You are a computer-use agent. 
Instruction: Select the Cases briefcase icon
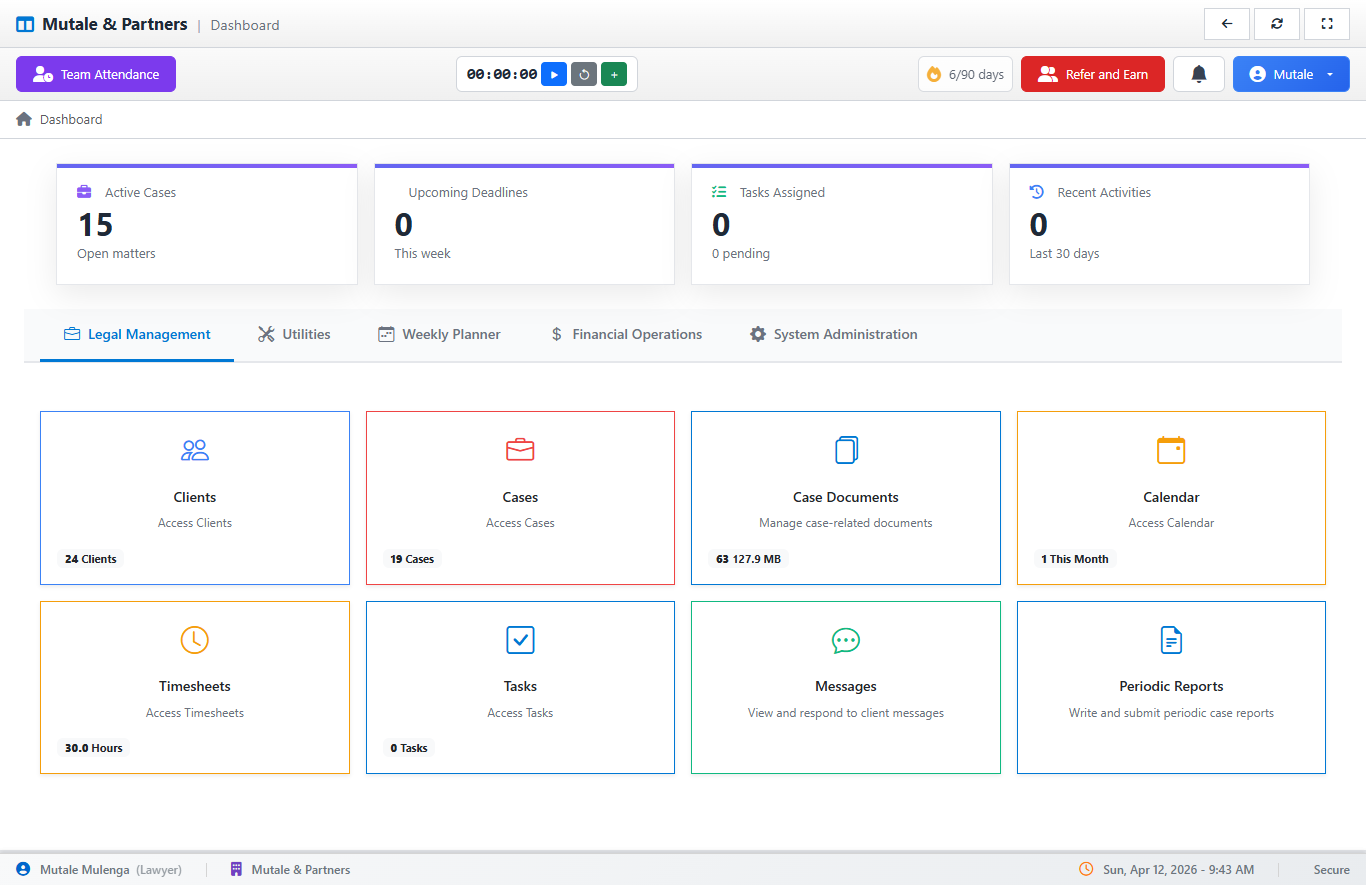click(x=520, y=450)
